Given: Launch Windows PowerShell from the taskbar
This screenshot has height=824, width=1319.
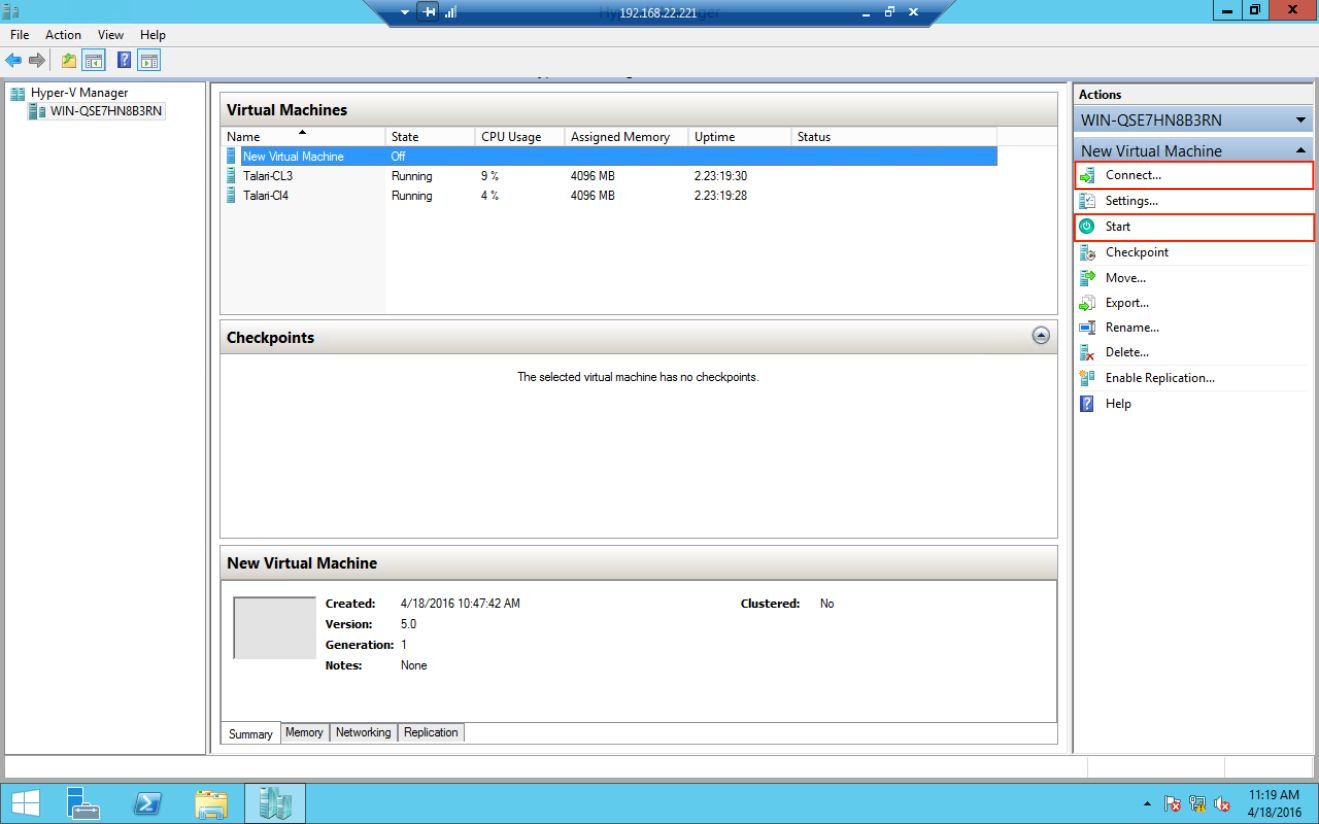Looking at the screenshot, I should click(148, 803).
